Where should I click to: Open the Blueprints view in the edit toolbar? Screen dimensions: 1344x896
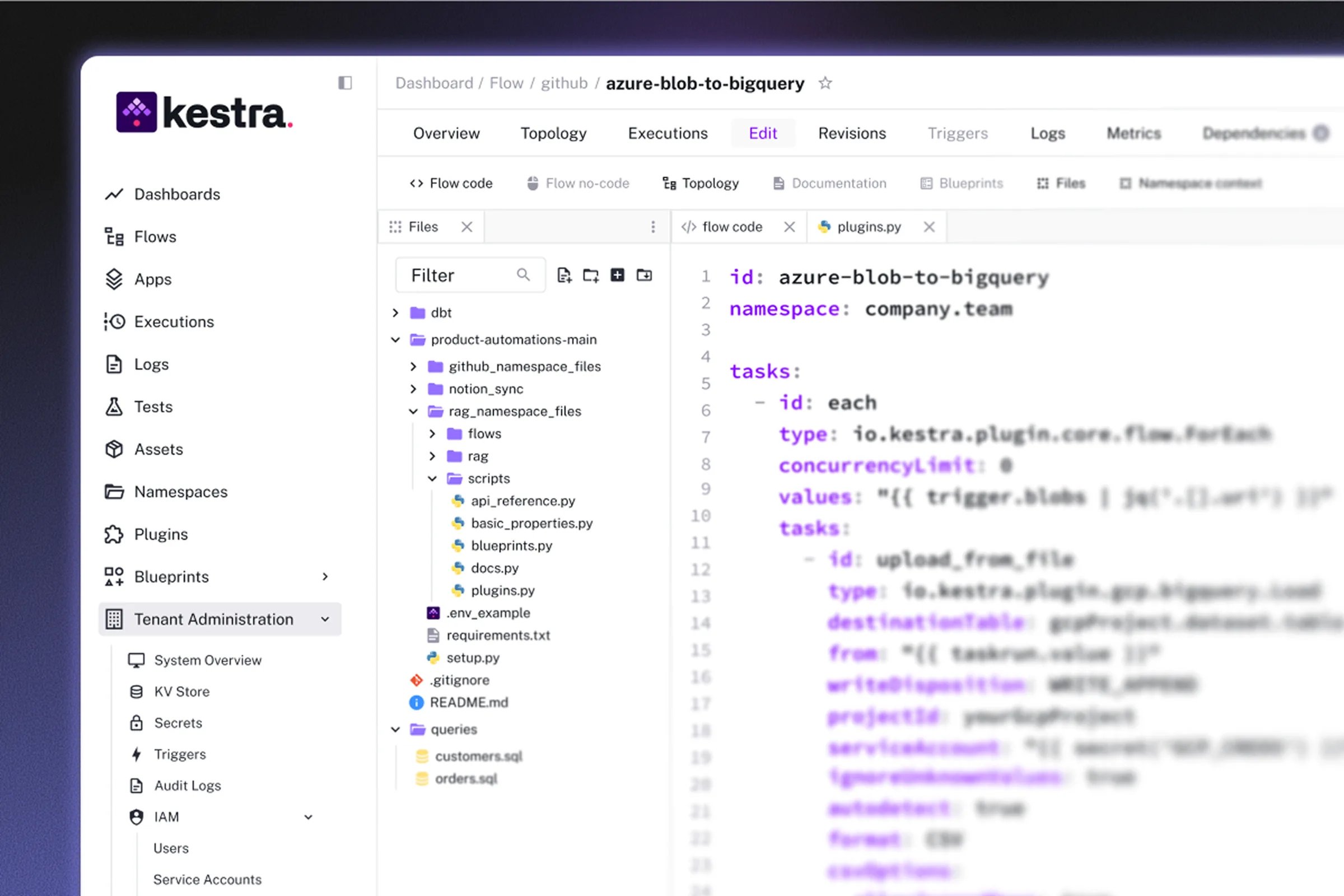coord(962,183)
